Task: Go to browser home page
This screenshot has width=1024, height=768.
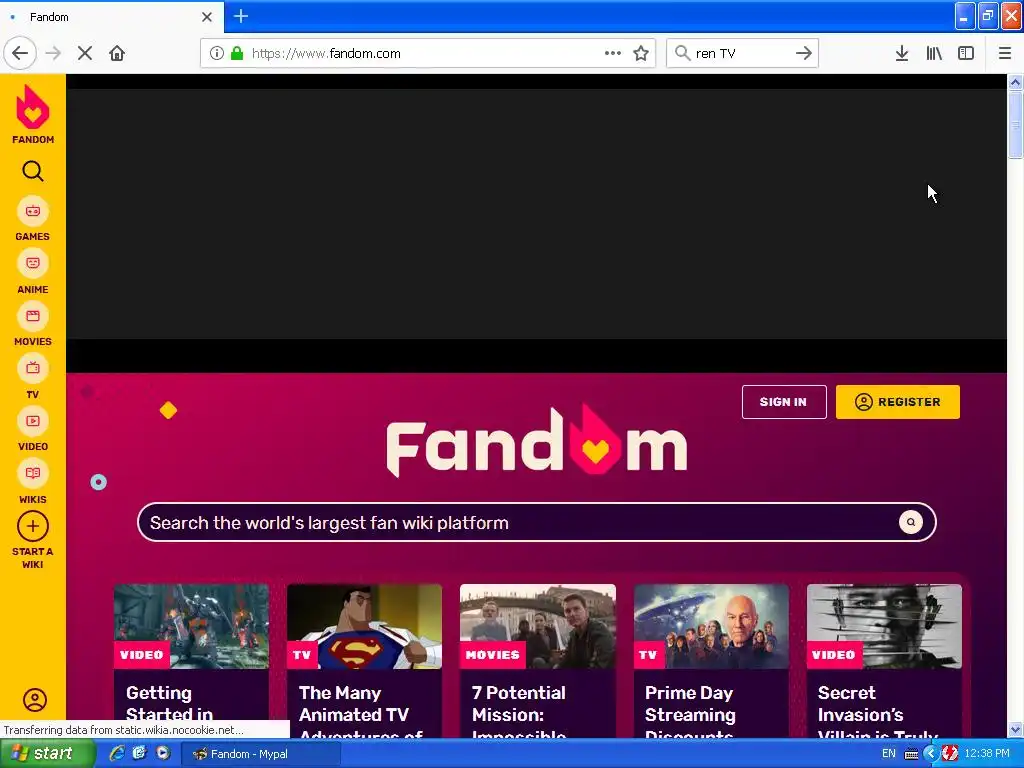Action: click(x=117, y=54)
